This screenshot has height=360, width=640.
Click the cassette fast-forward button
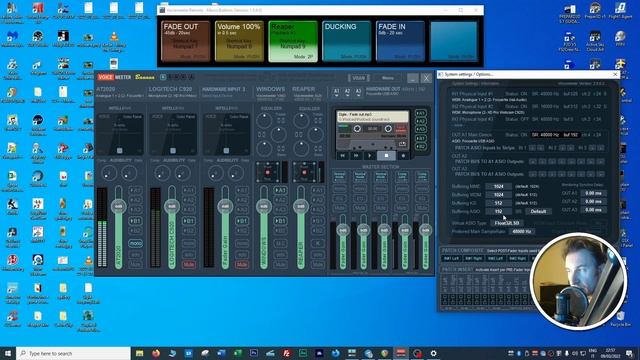[x=356, y=156]
